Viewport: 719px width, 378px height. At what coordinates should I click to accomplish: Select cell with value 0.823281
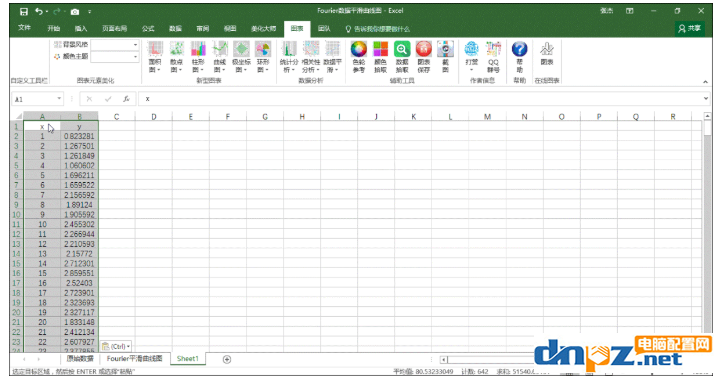tap(79, 136)
